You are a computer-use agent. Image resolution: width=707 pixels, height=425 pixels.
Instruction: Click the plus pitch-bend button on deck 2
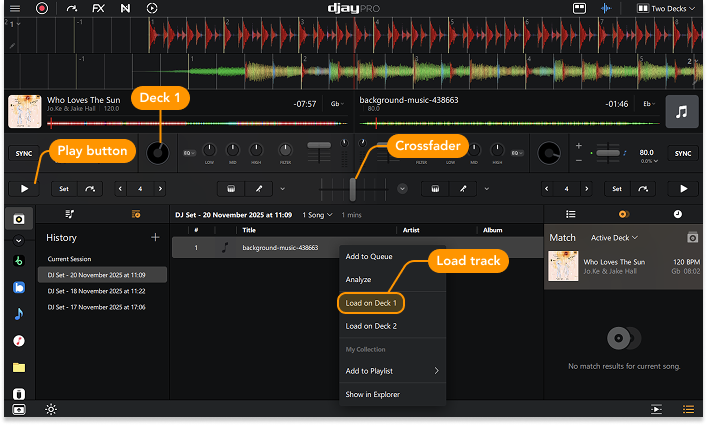[x=578, y=146]
